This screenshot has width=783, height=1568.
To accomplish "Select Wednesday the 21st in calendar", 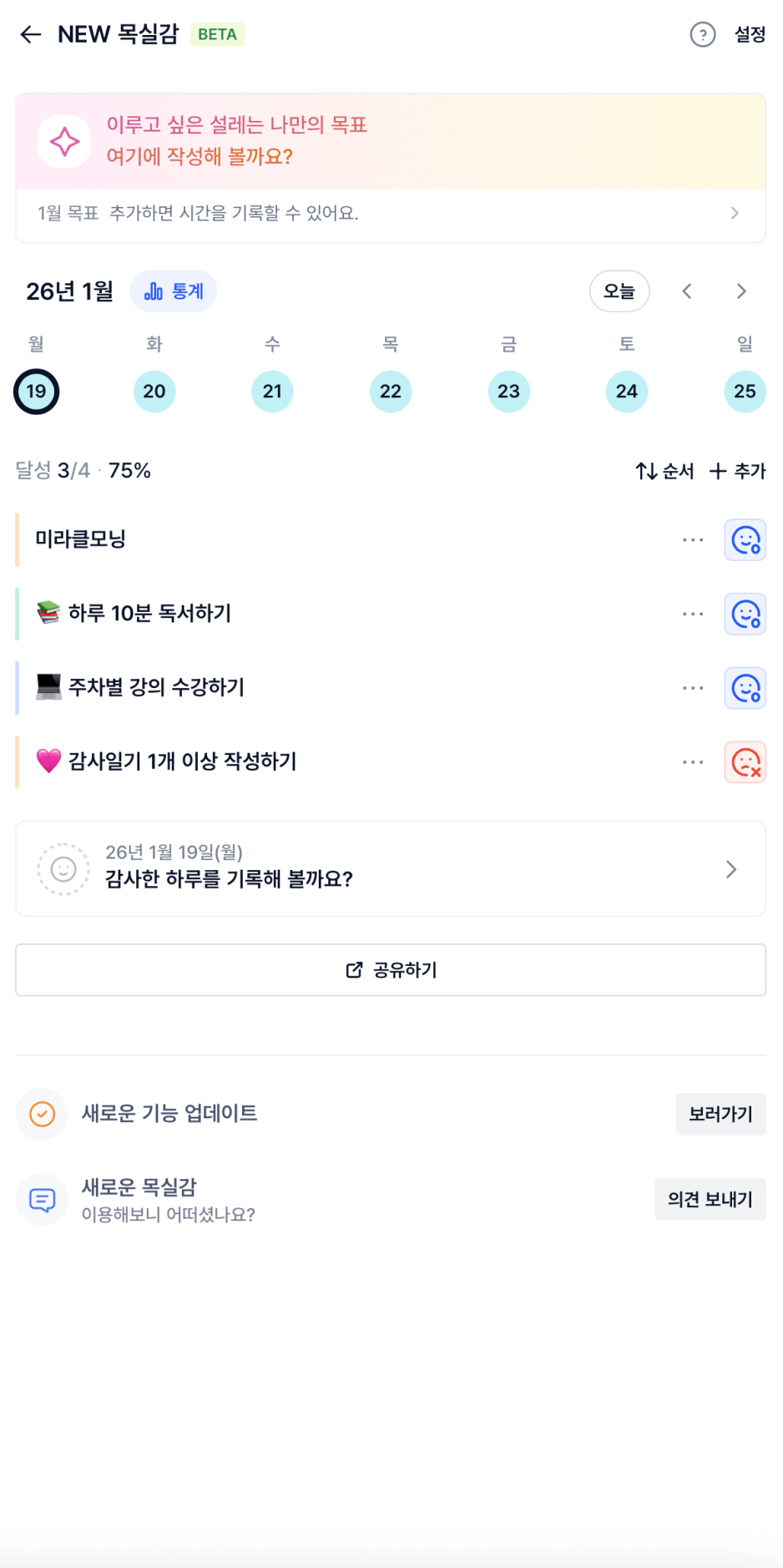I will click(272, 392).
